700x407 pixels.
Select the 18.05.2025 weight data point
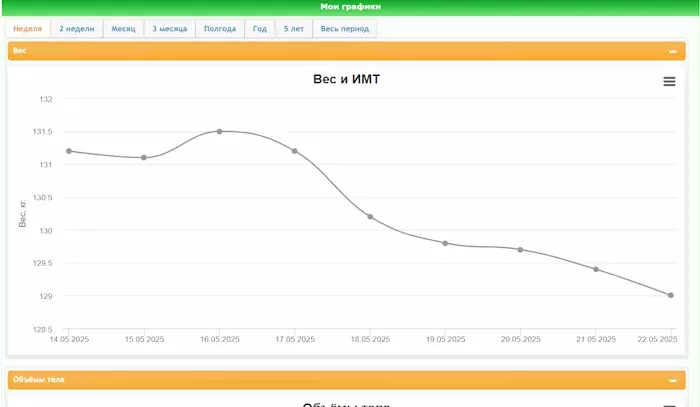(370, 217)
